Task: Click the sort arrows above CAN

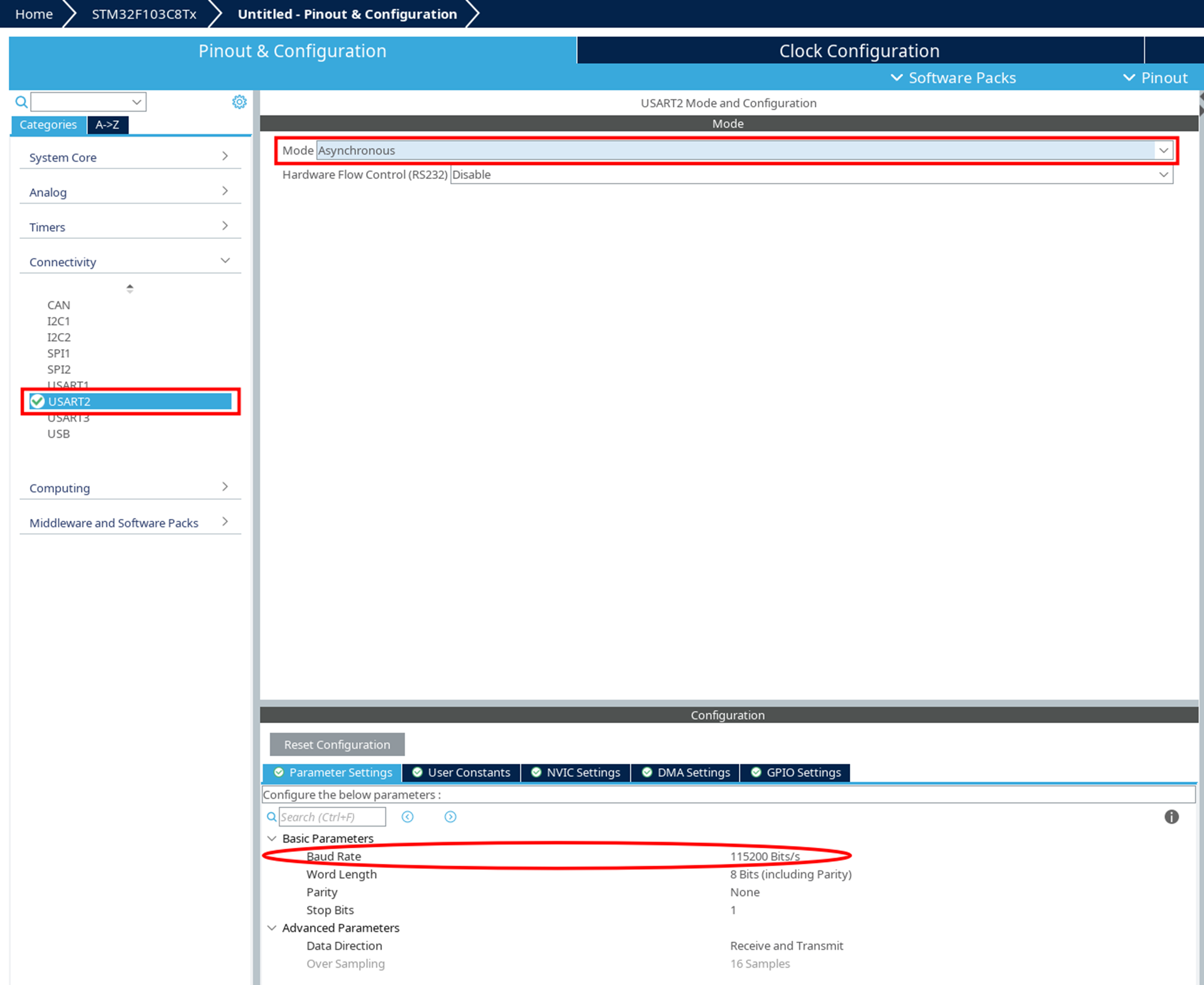Action: 130,289
